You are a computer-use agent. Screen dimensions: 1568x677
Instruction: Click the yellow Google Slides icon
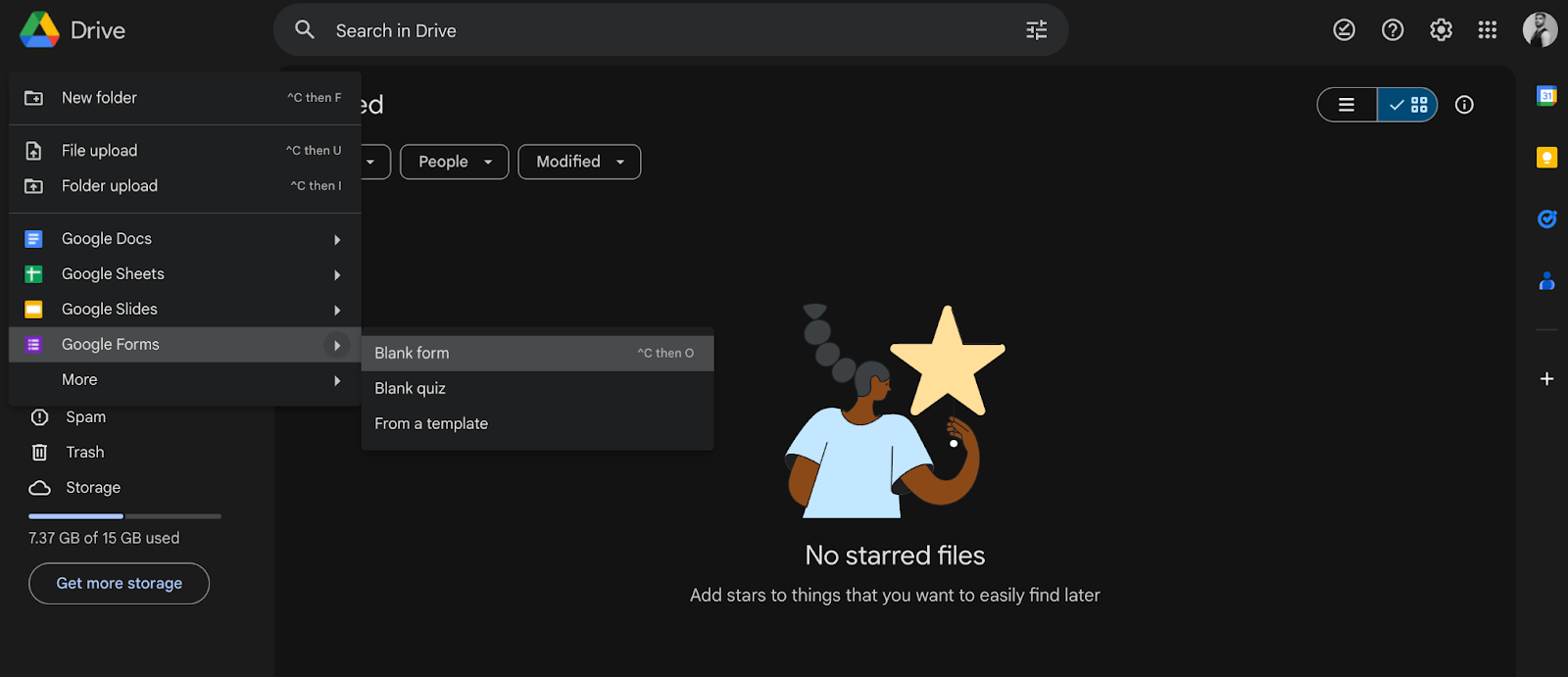click(x=33, y=310)
